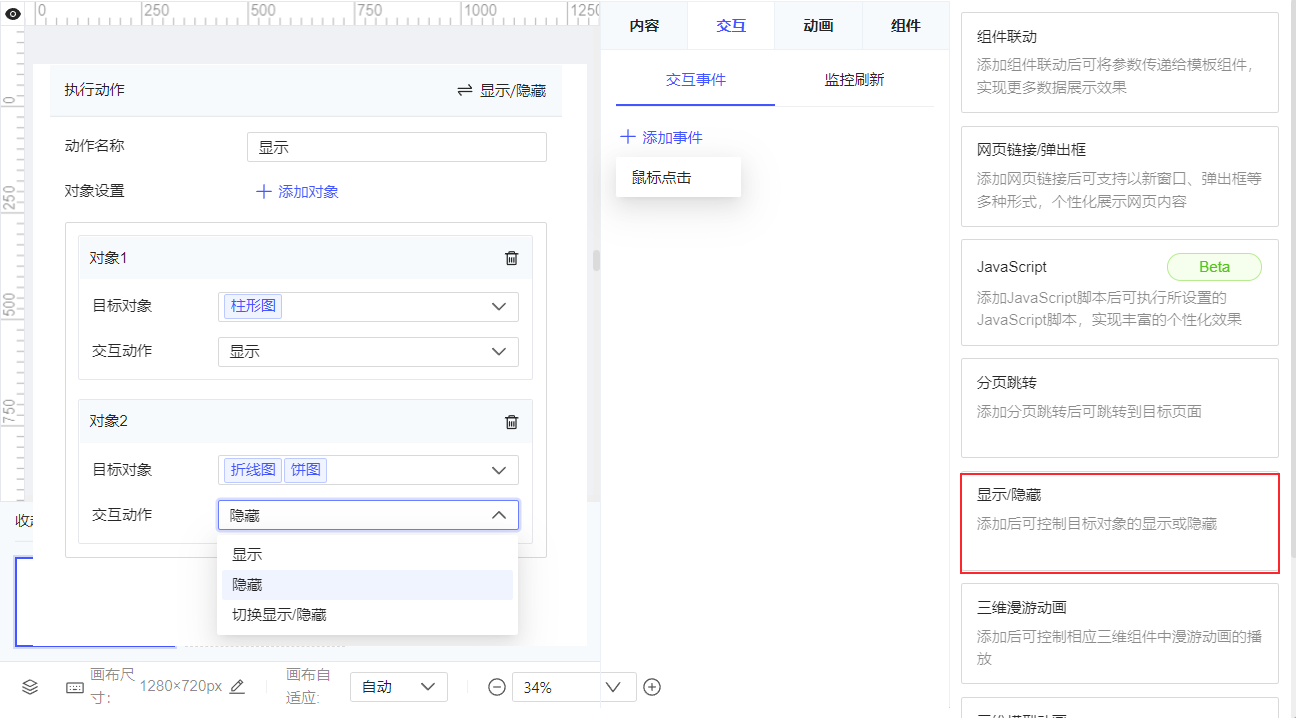
Task: Select the JavaScript action card
Action: 1120,292
